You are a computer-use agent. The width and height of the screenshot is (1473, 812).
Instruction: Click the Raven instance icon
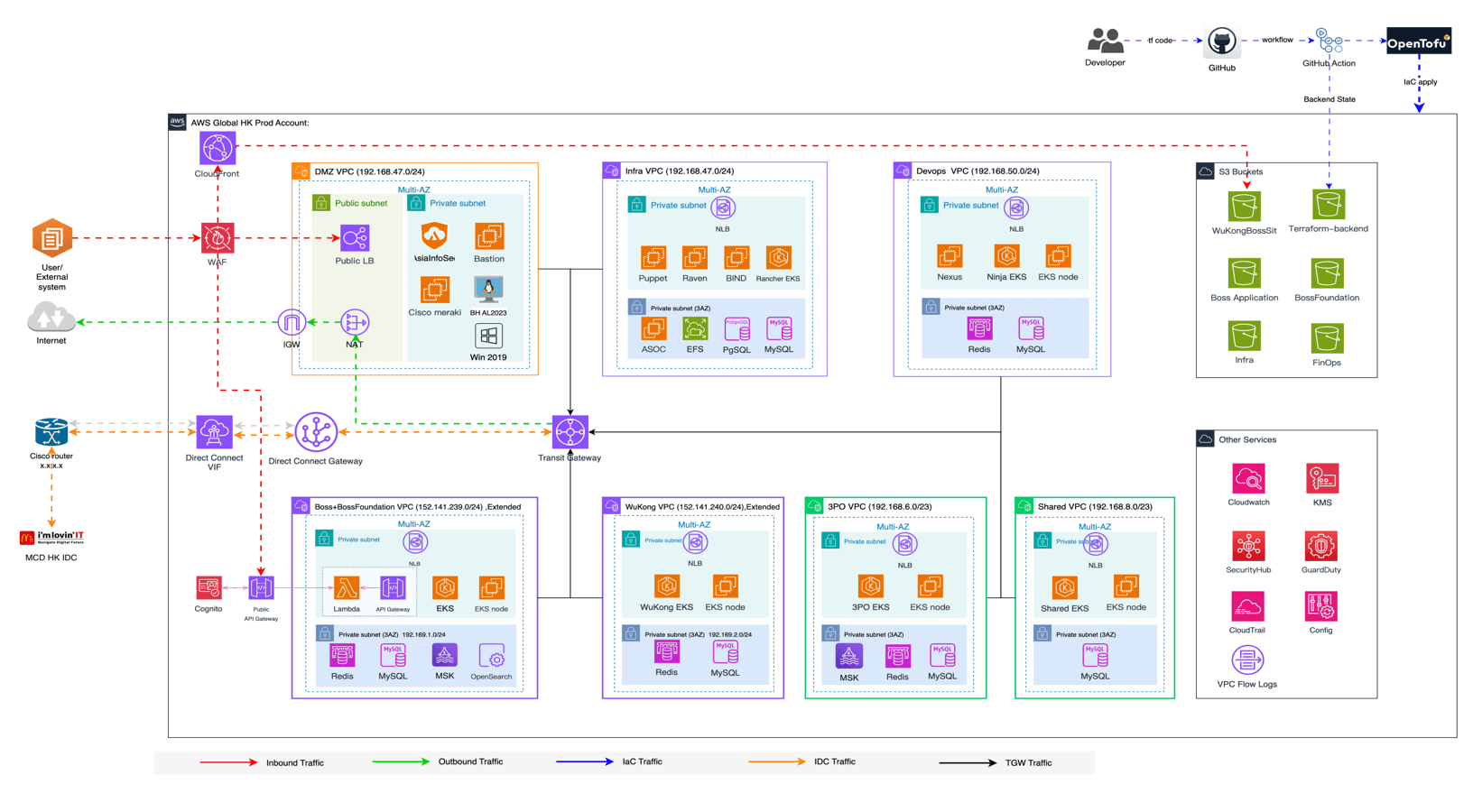(694, 257)
